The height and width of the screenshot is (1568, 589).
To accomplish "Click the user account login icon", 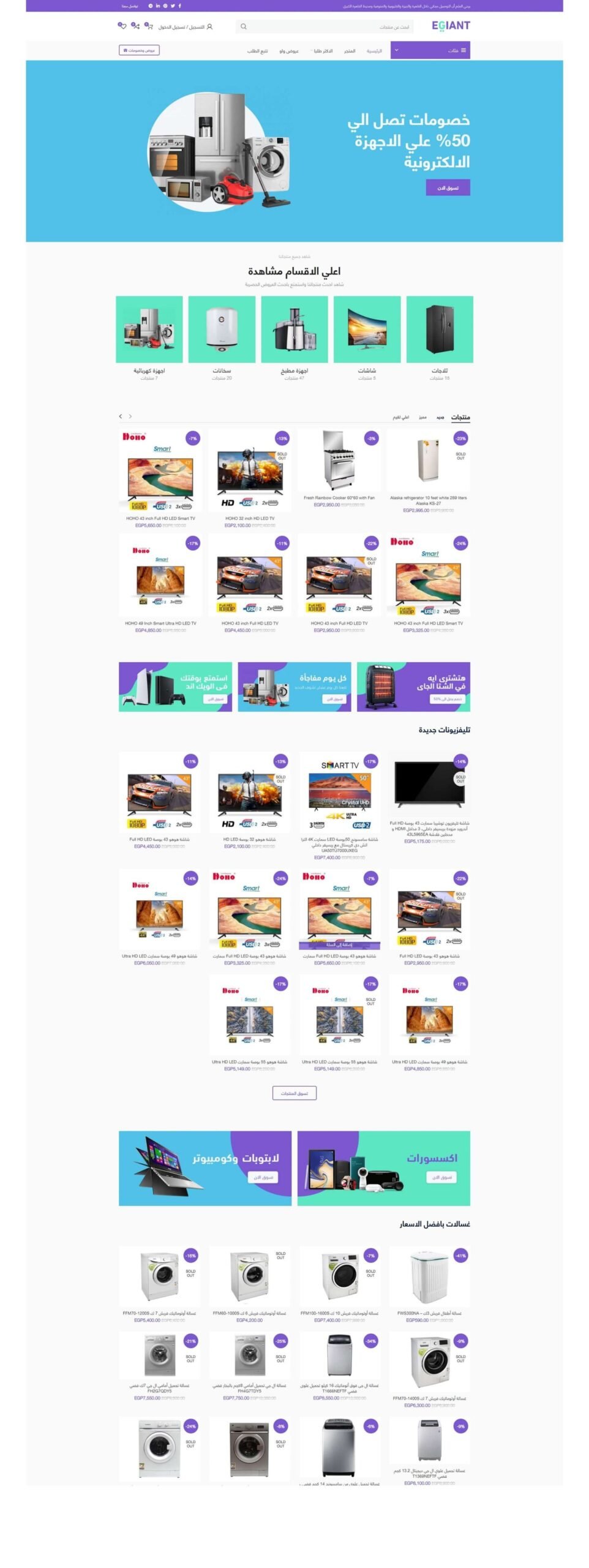I will tap(209, 27).
